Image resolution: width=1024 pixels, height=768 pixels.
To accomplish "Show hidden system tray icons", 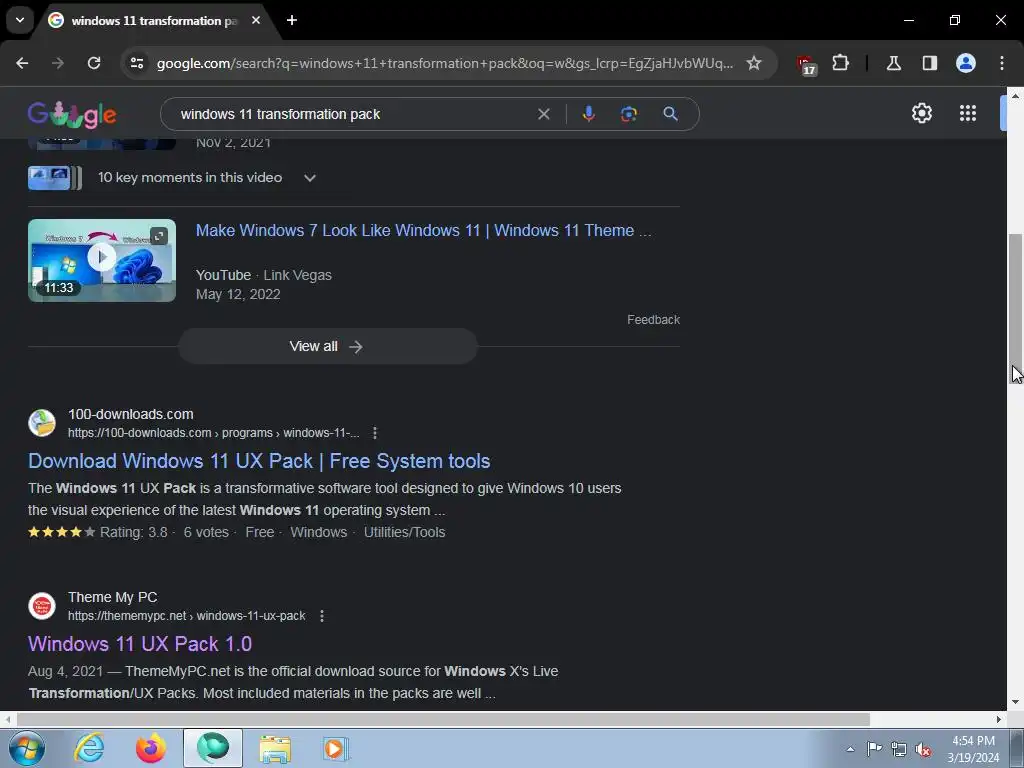I will [x=850, y=749].
